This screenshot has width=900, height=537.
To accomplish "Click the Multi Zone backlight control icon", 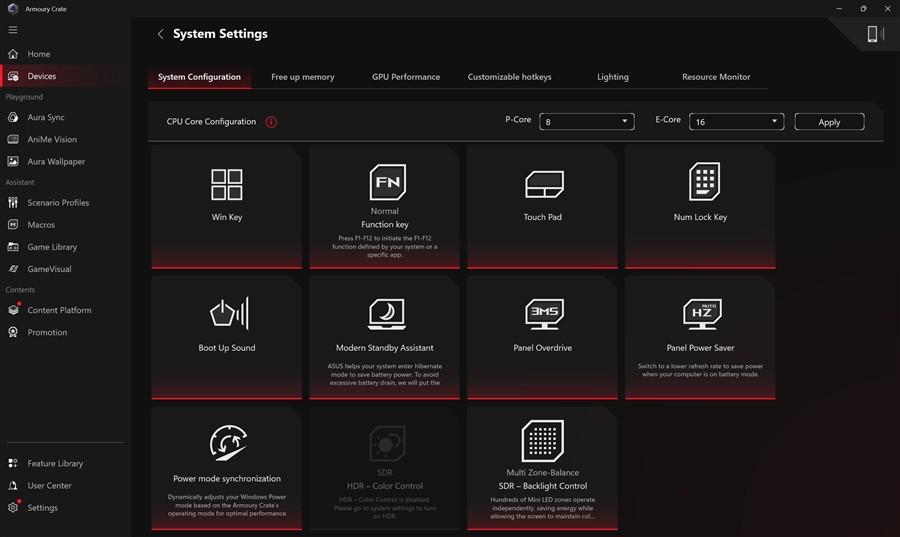I will (543, 441).
